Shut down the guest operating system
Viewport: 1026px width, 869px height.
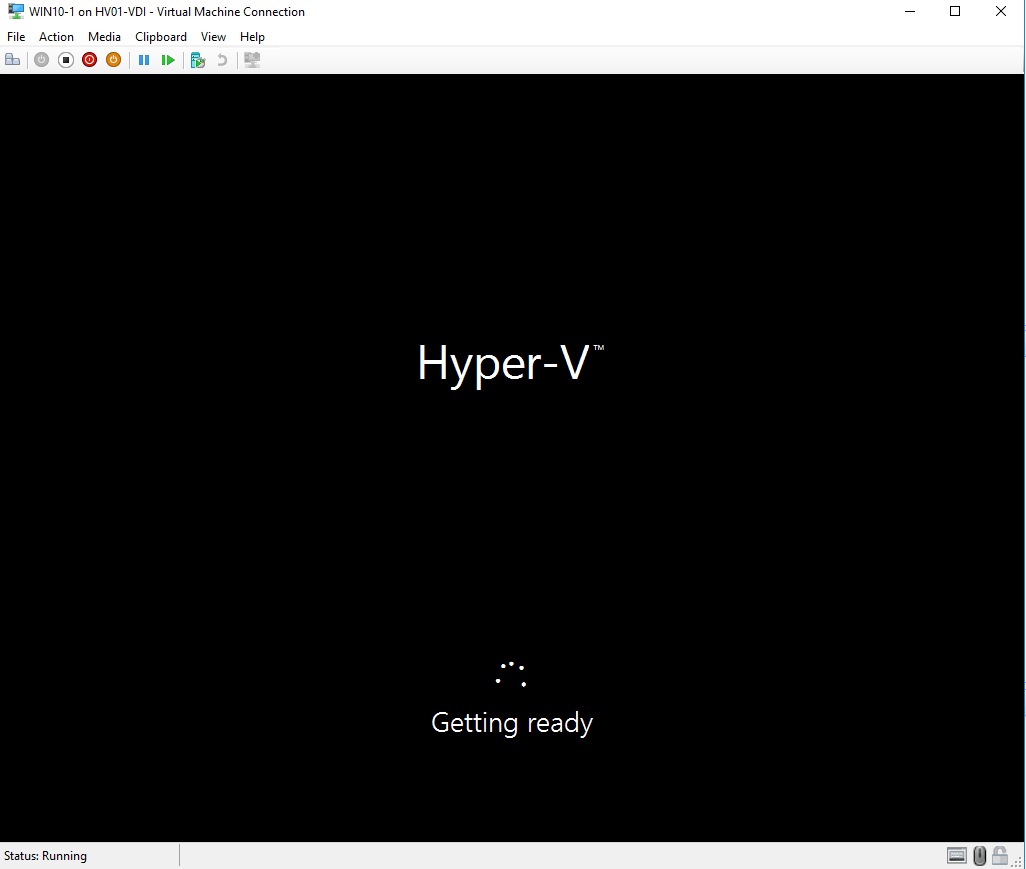coord(89,59)
